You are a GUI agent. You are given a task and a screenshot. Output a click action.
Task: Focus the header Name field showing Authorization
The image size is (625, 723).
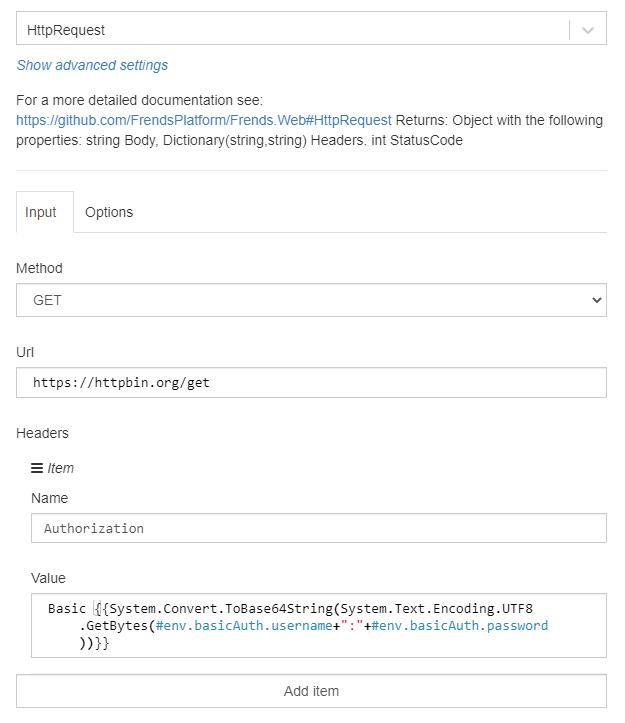click(318, 528)
